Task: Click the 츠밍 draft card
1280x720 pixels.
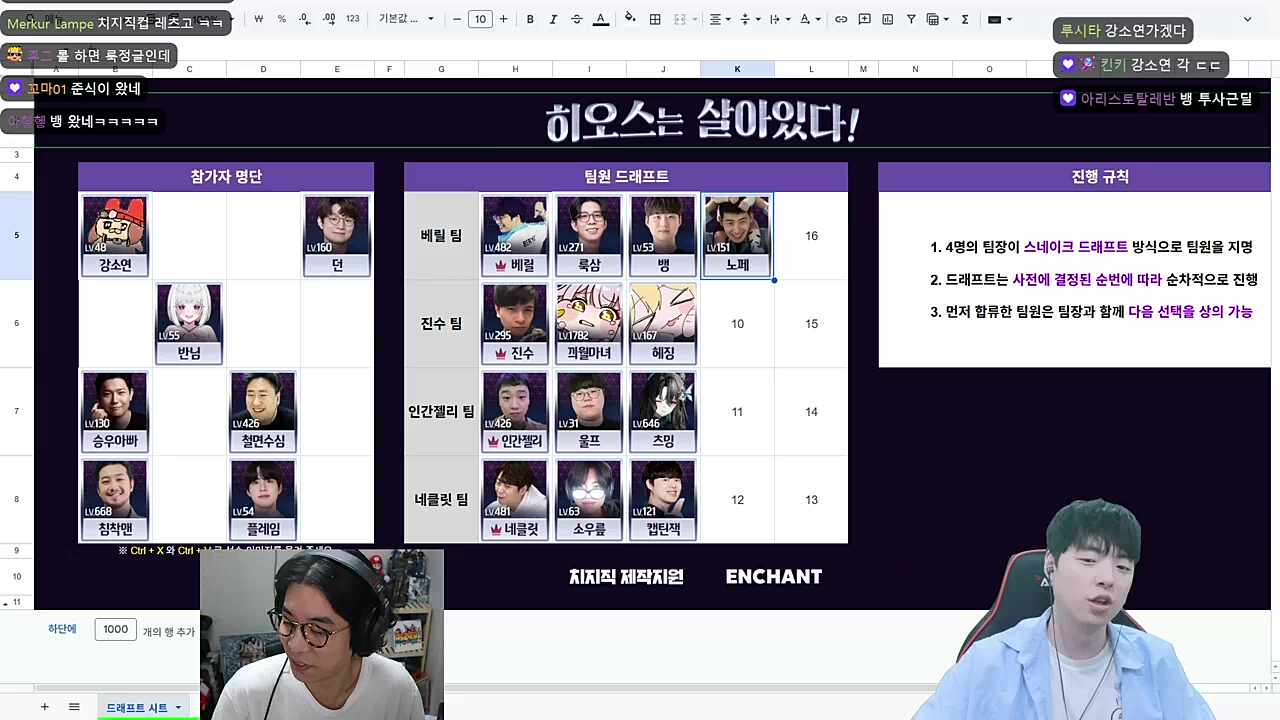Action: (x=663, y=412)
